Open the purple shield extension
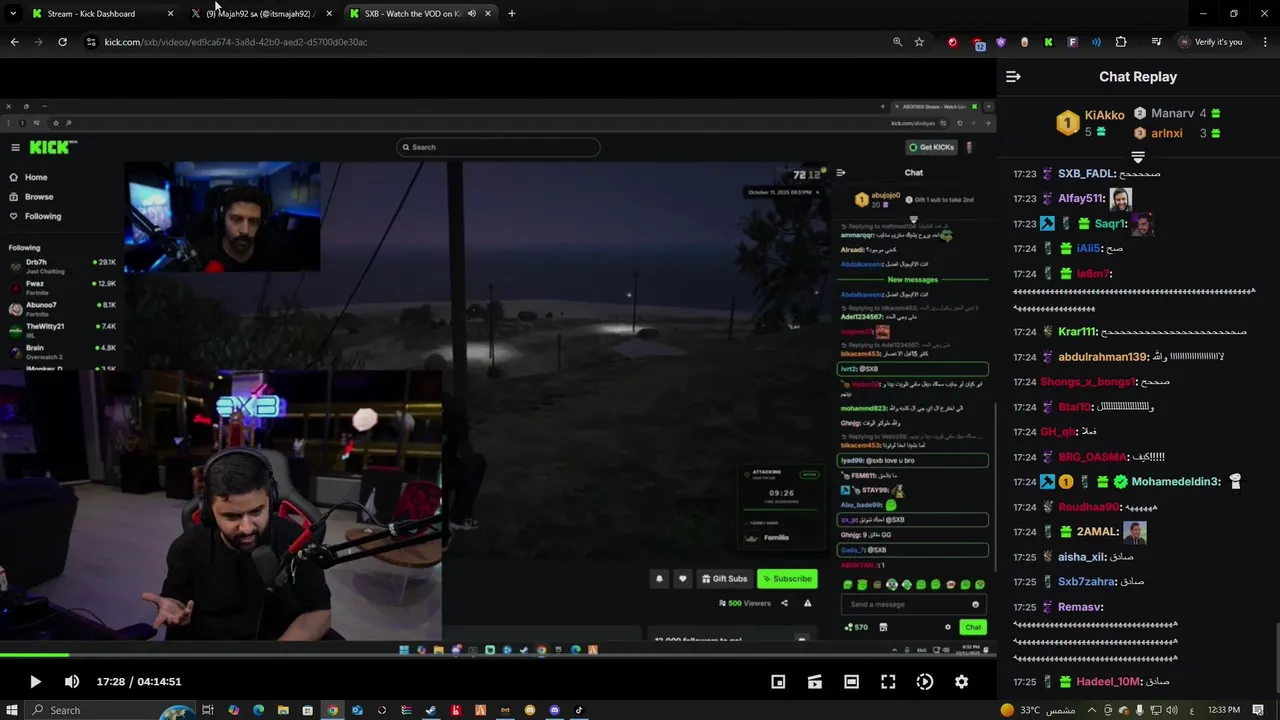Image resolution: width=1280 pixels, height=720 pixels. pyautogui.click(x=1000, y=42)
